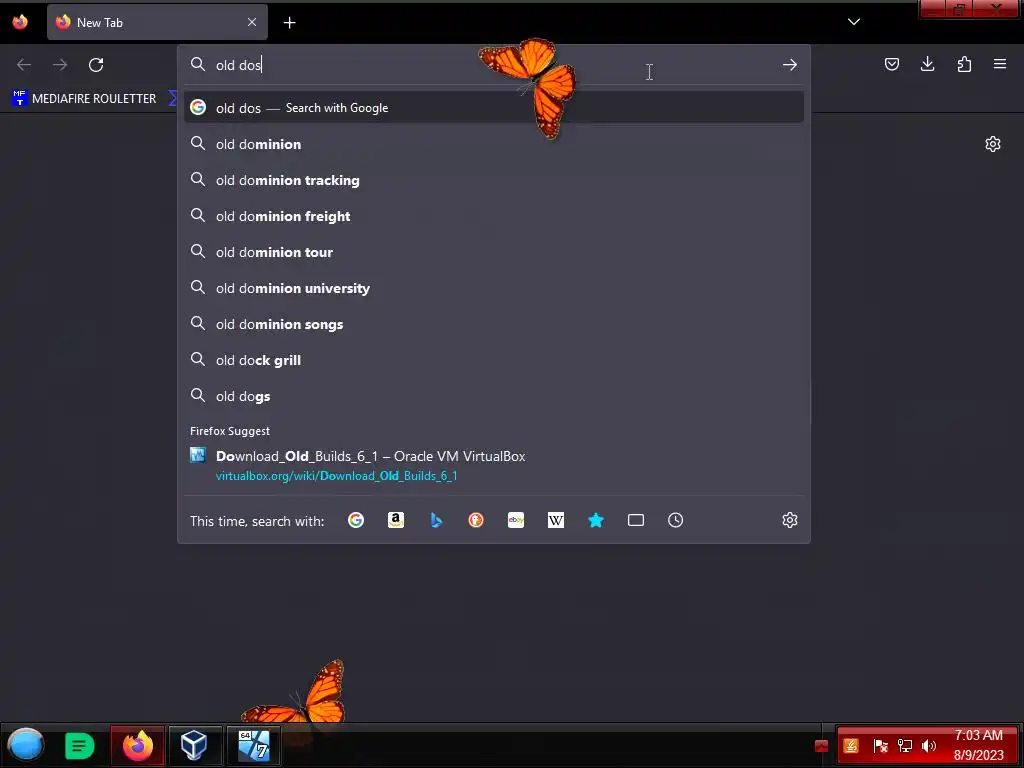Open green notes app in taskbar
Image resolution: width=1024 pixels, height=768 pixels.
[x=80, y=745]
